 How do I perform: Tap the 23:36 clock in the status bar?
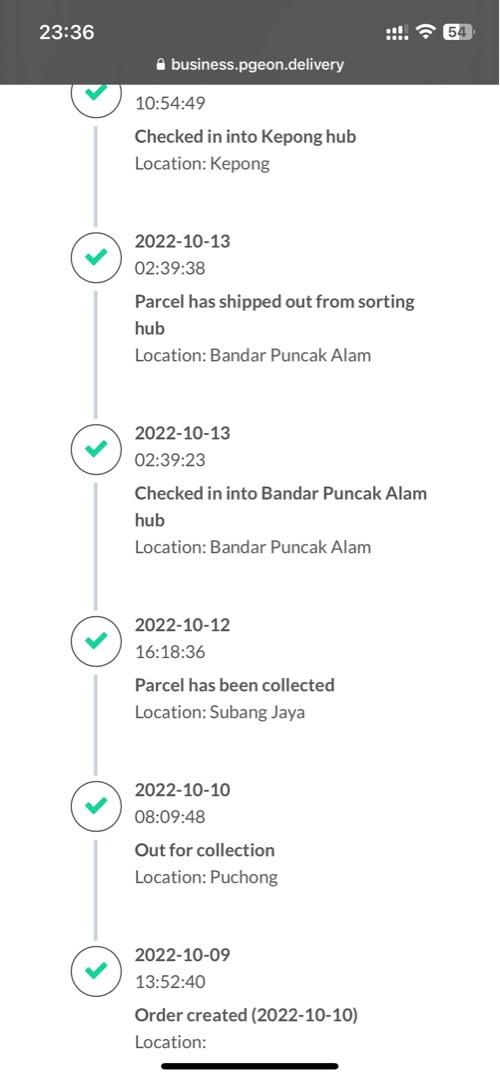(66, 32)
